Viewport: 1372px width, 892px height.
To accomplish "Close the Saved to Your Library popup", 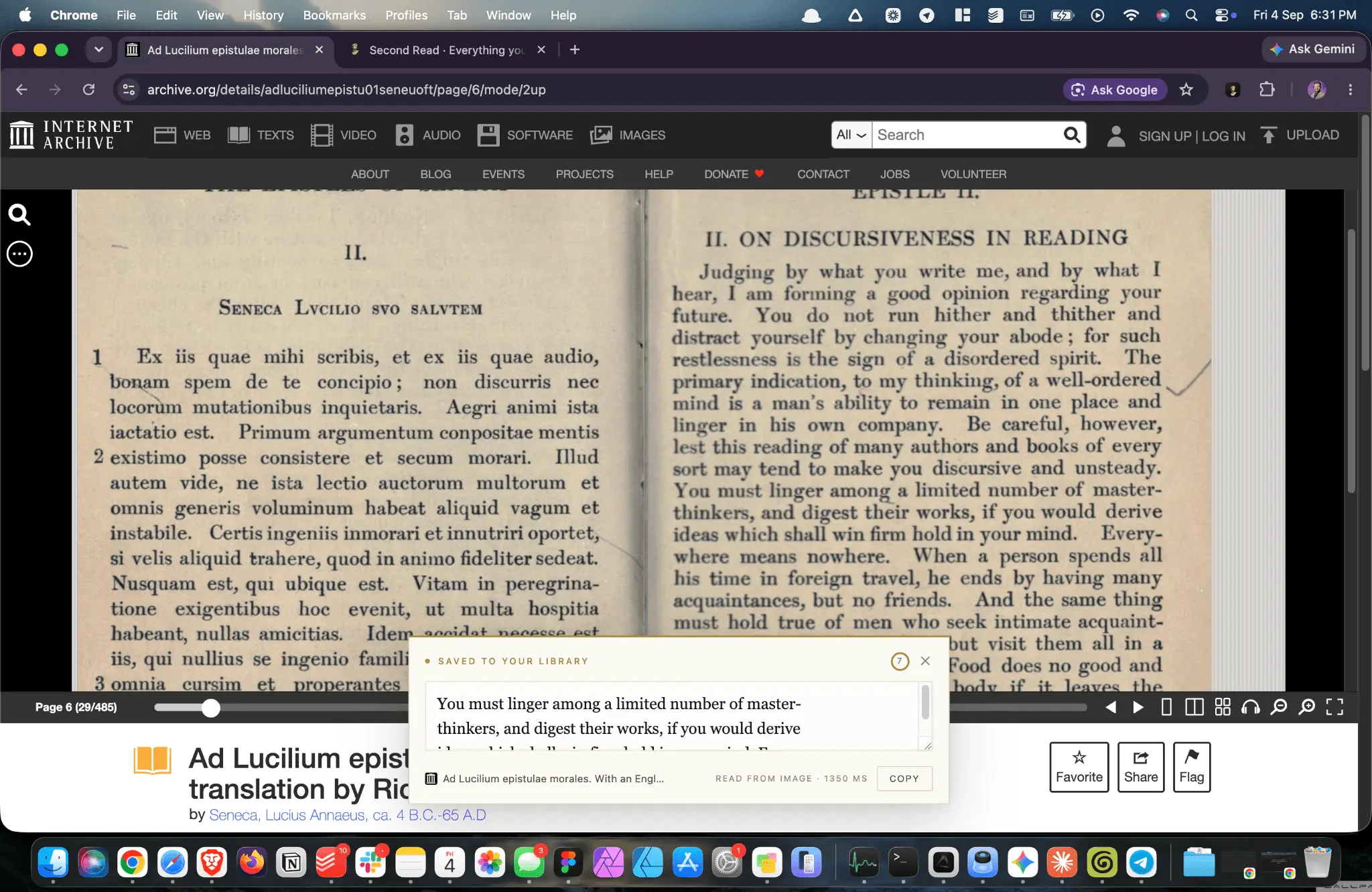I will (925, 661).
